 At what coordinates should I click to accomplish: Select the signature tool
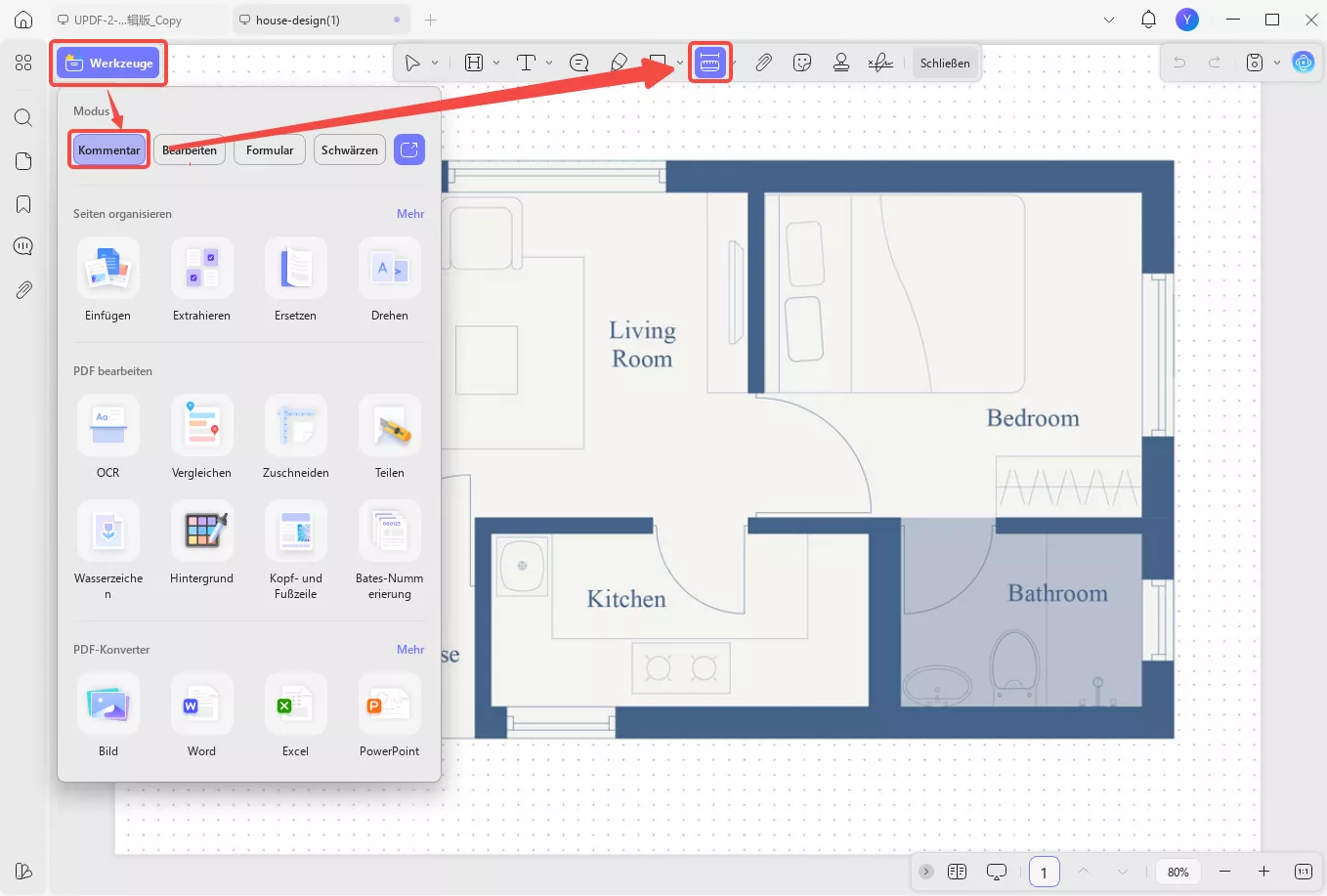(880, 64)
